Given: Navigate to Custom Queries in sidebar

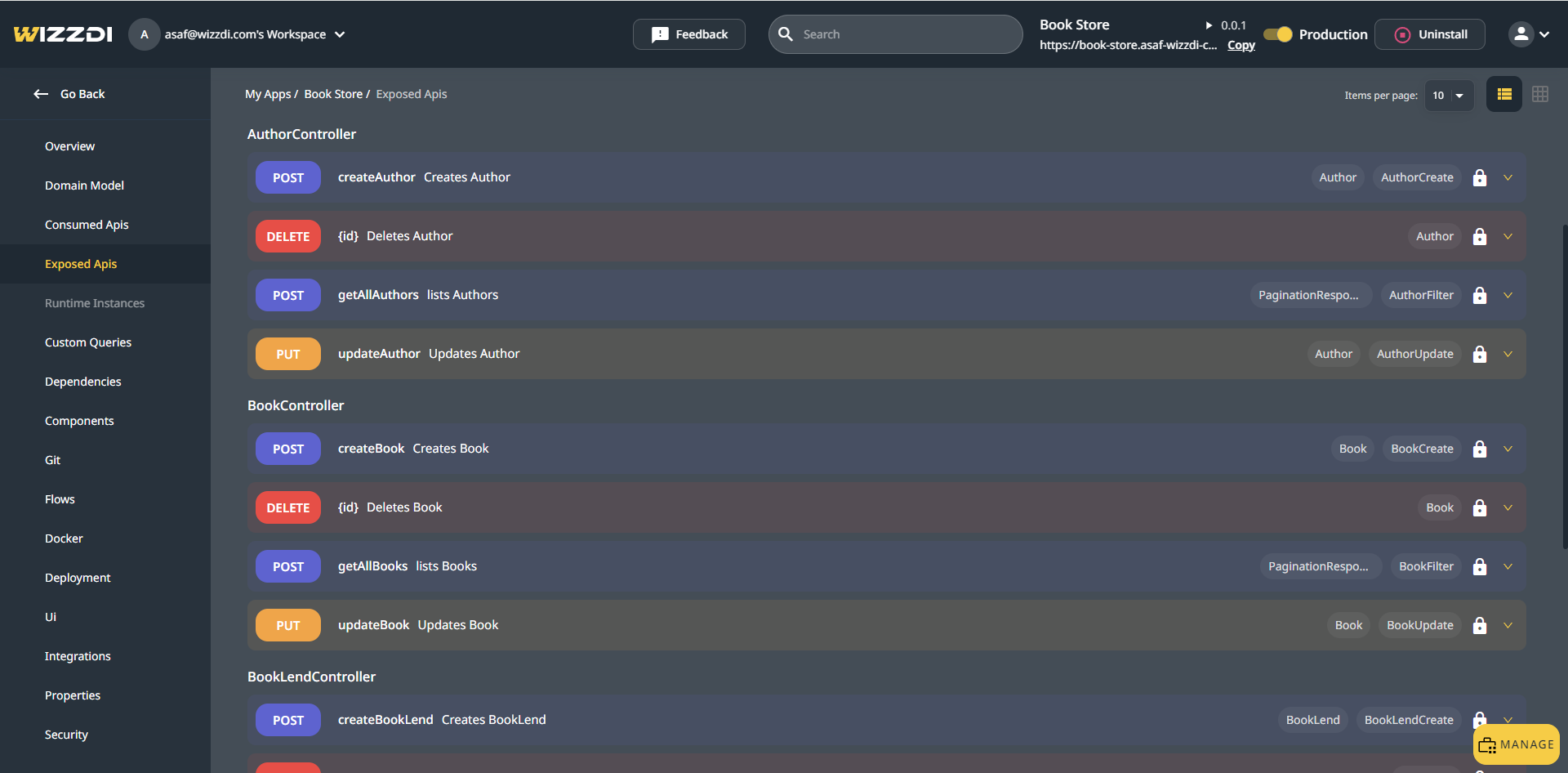Looking at the screenshot, I should 88,342.
